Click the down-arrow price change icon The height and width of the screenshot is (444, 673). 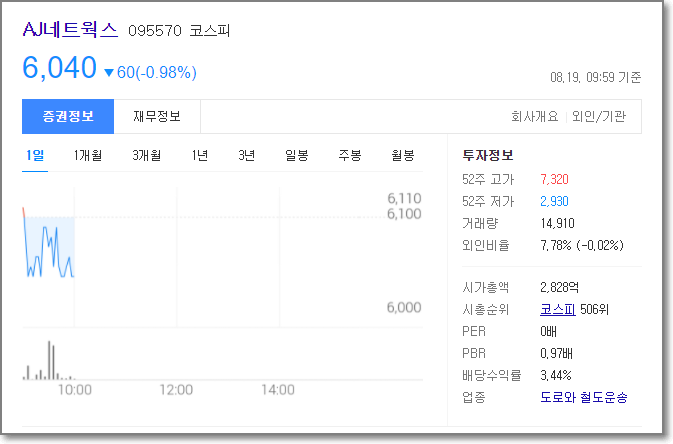click(109, 73)
